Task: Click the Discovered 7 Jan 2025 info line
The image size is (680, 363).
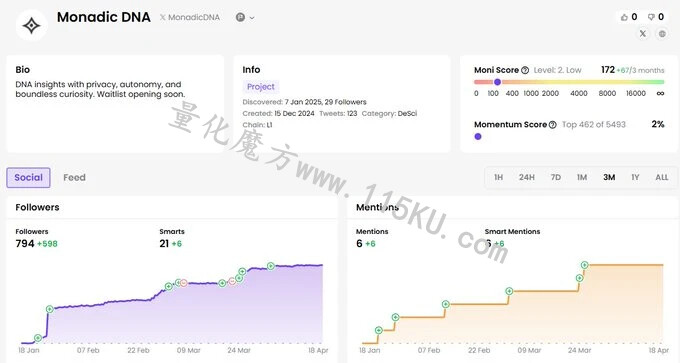Action: pyautogui.click(x=304, y=102)
